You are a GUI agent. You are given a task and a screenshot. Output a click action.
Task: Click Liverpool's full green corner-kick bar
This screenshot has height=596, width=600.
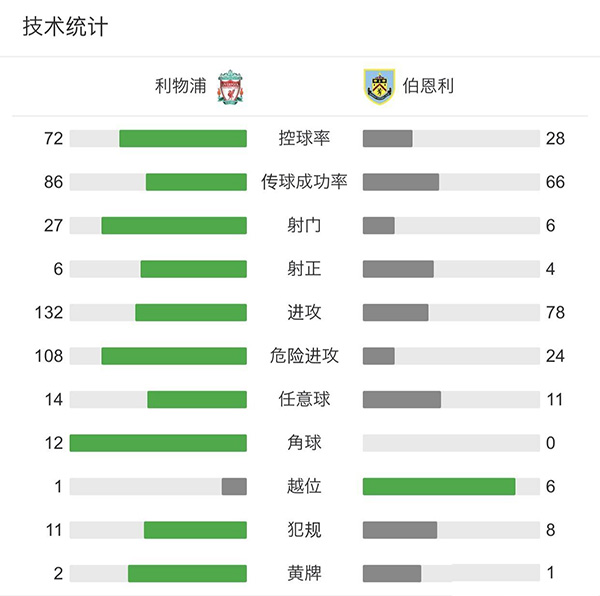(158, 442)
